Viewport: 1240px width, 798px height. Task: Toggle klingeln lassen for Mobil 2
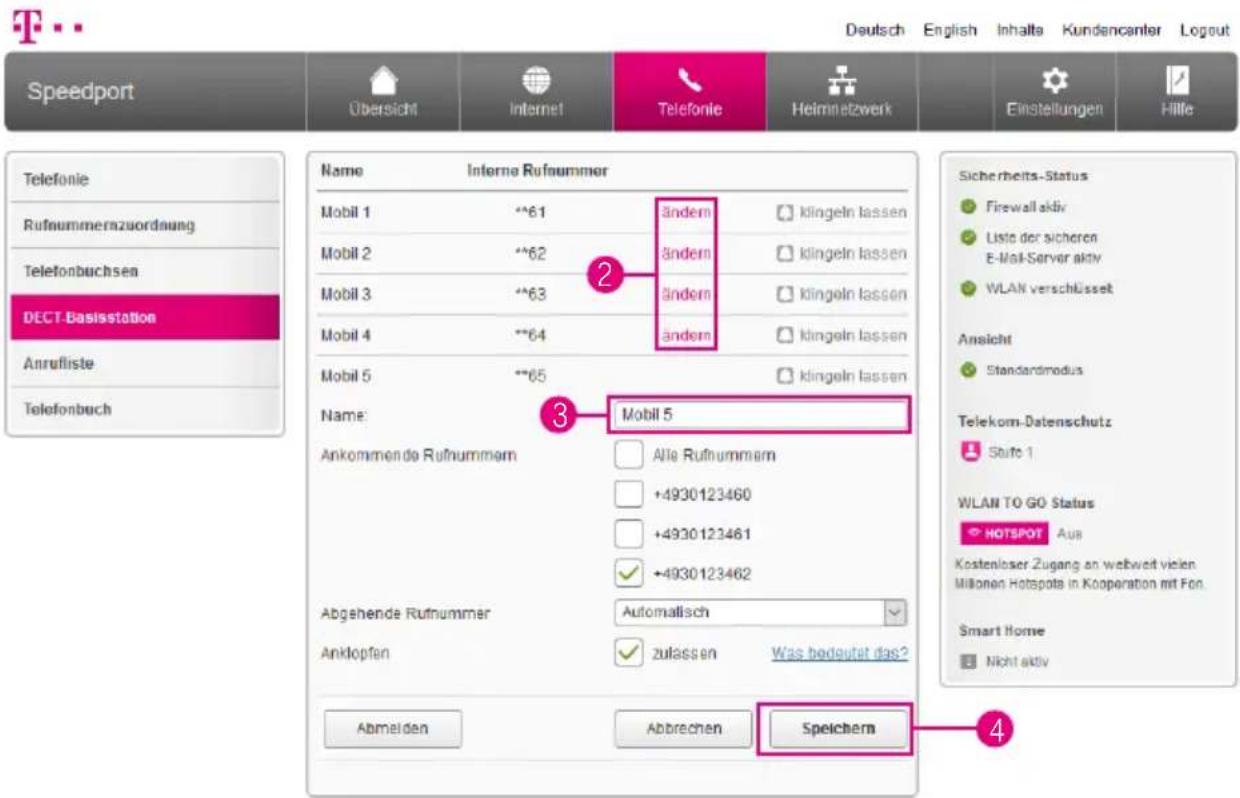click(784, 253)
